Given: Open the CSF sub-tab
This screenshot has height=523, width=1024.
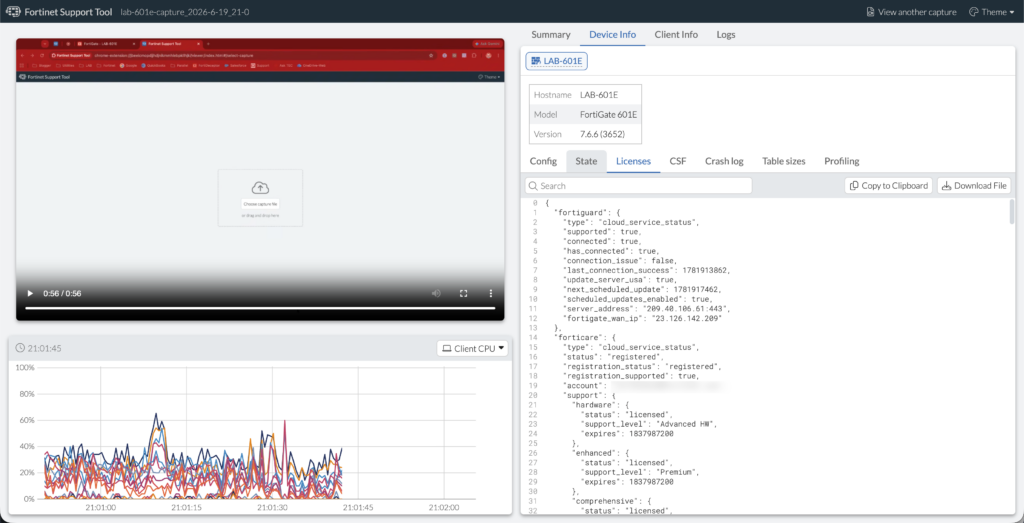Looking at the screenshot, I should tap(678, 161).
